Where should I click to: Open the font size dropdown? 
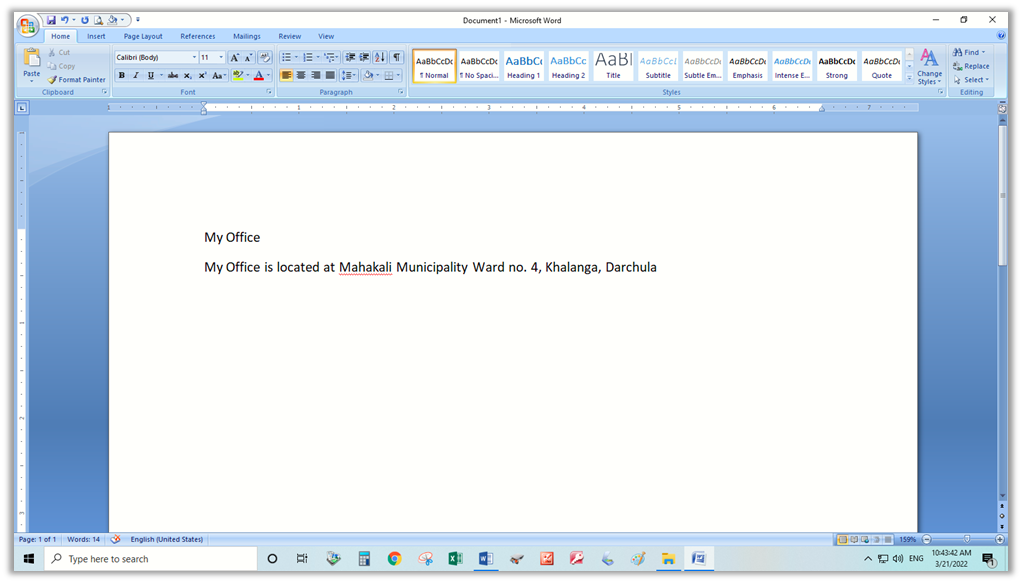click(x=221, y=57)
